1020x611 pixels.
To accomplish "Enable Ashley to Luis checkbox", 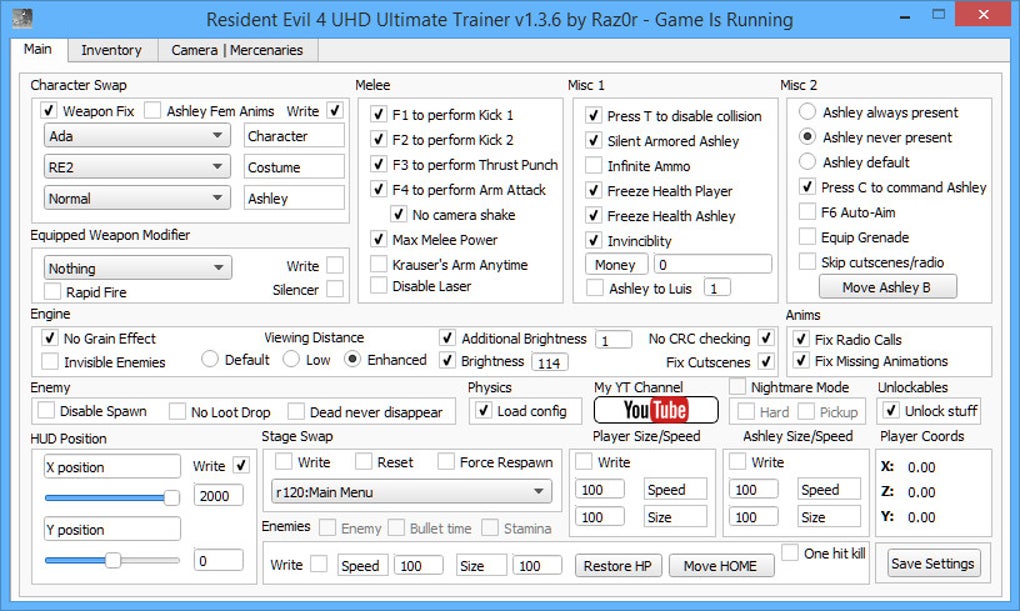I will point(595,288).
